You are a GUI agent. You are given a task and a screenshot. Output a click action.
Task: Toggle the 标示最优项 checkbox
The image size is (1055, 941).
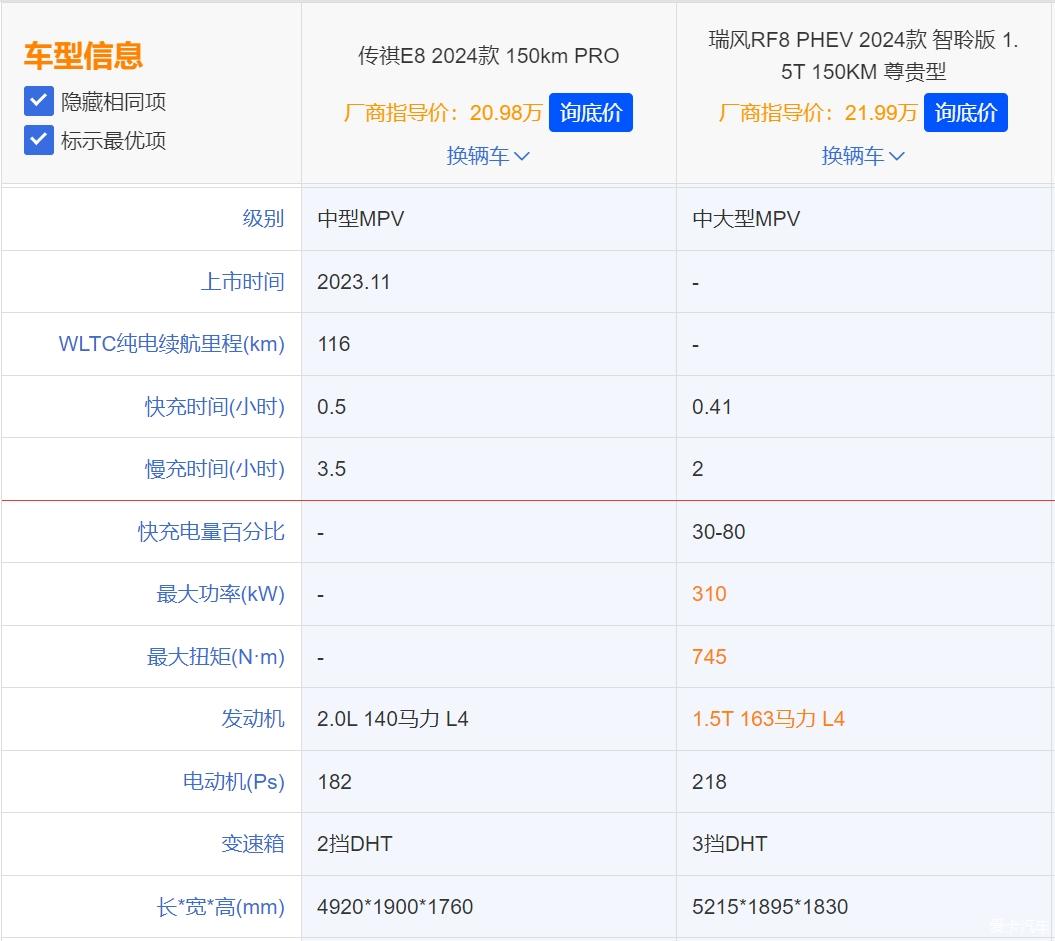click(x=38, y=141)
